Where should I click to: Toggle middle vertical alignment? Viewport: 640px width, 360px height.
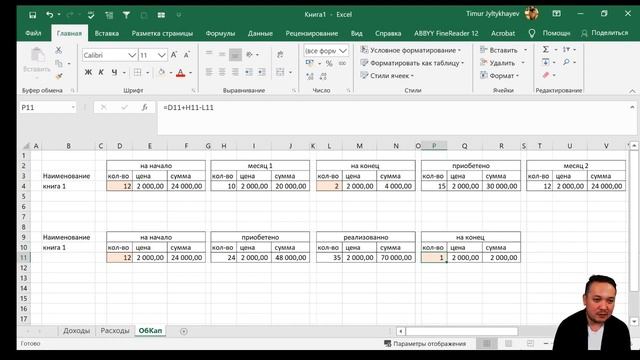click(x=222, y=54)
